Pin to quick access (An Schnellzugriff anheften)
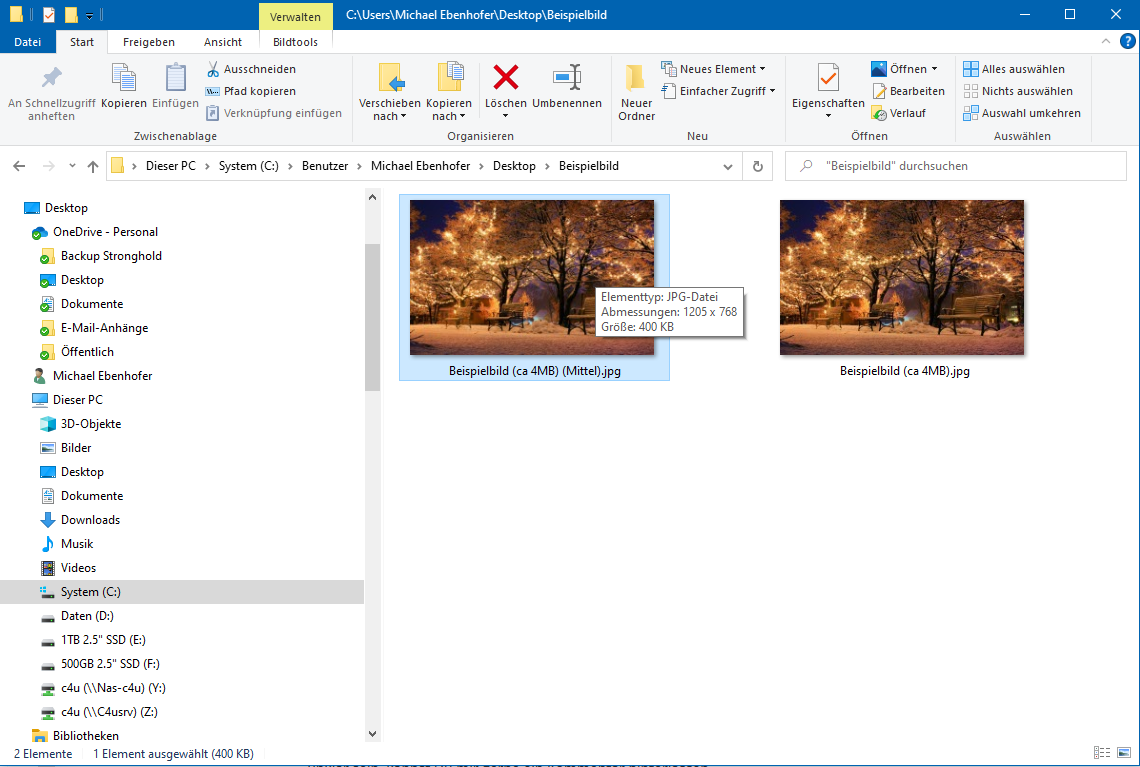This screenshot has width=1140, height=767. point(51,92)
